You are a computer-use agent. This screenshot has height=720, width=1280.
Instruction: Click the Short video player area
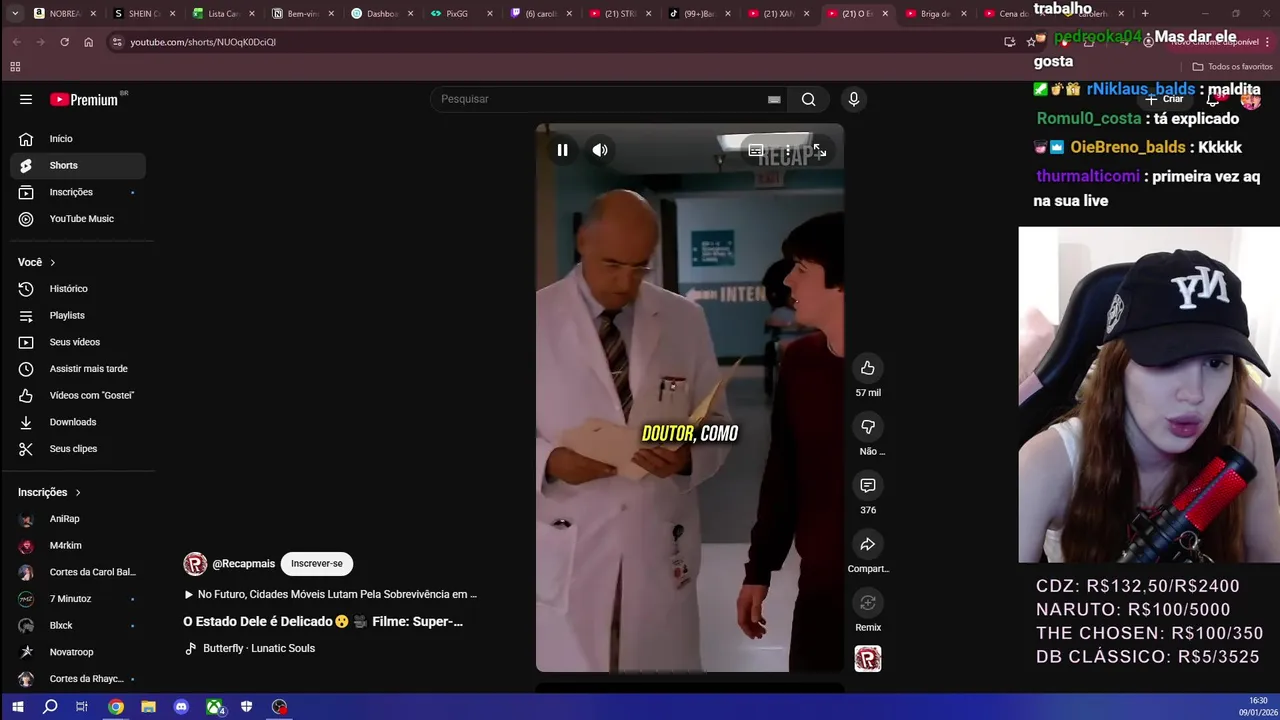(690, 398)
